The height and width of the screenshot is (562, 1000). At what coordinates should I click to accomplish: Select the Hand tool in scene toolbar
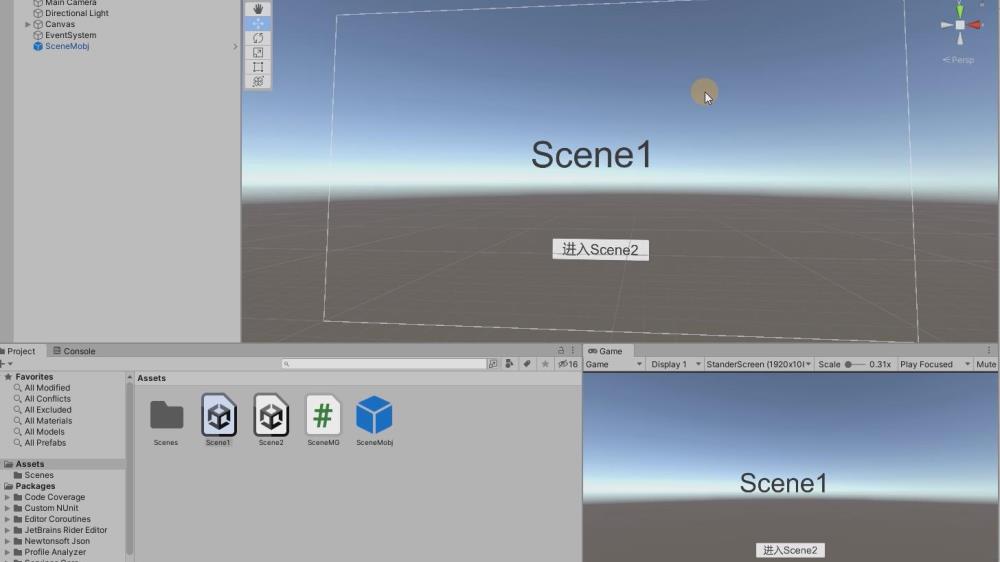258,9
